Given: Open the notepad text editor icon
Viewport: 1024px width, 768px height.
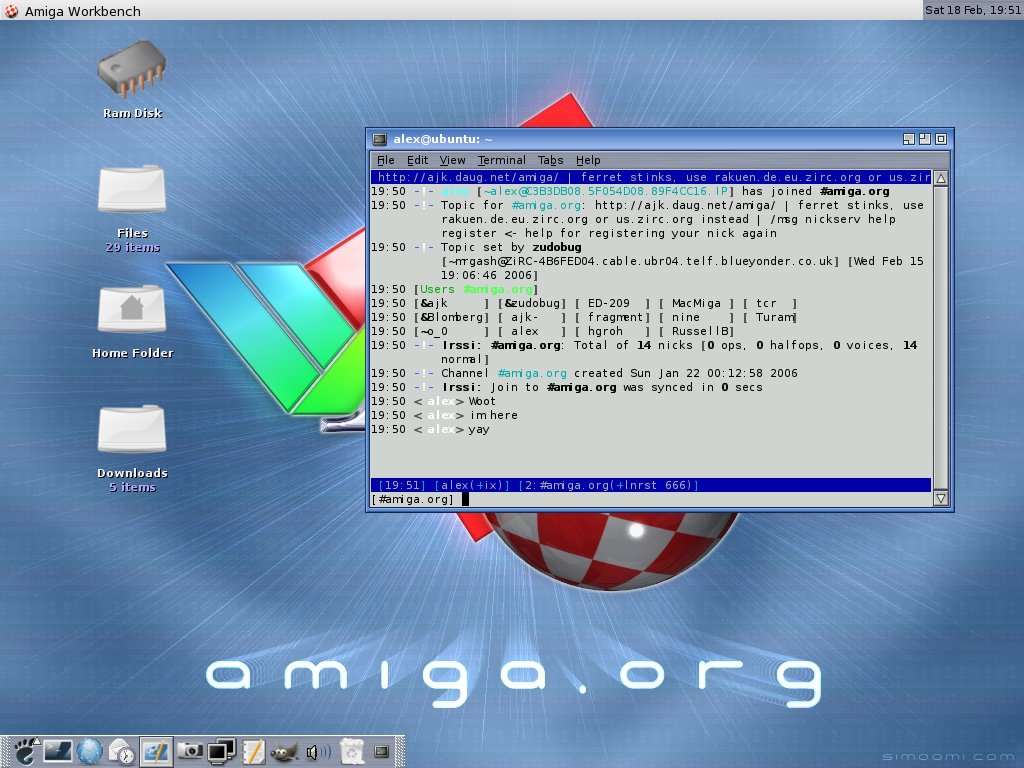Looking at the screenshot, I should coord(254,751).
